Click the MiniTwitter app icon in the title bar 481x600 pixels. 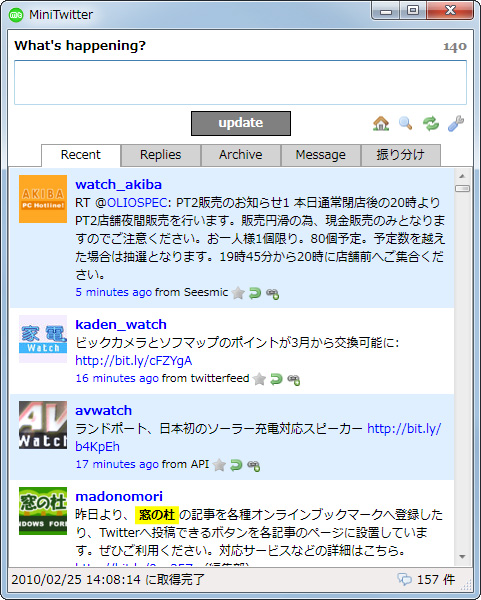pos(16,15)
